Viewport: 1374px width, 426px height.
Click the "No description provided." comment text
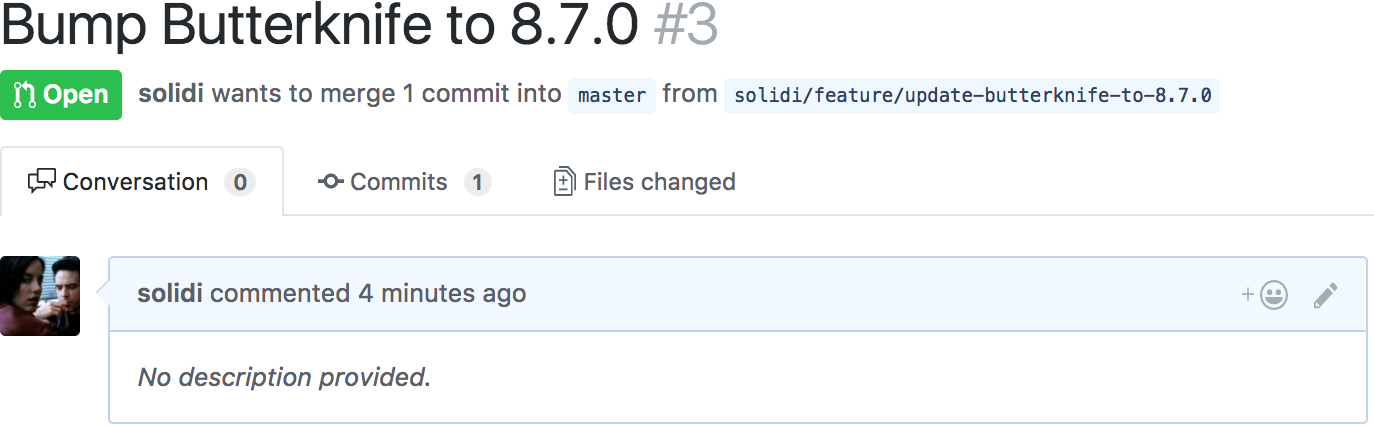(284, 377)
